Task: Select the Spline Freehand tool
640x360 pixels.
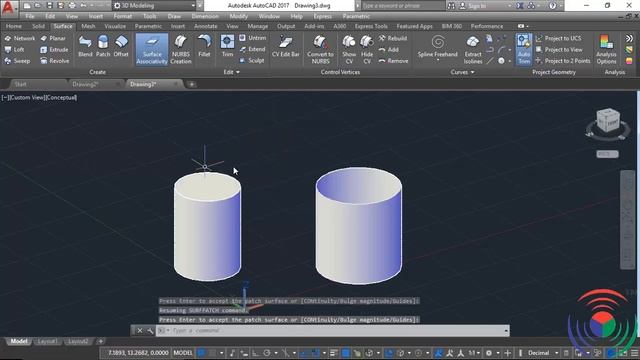Action: click(438, 47)
